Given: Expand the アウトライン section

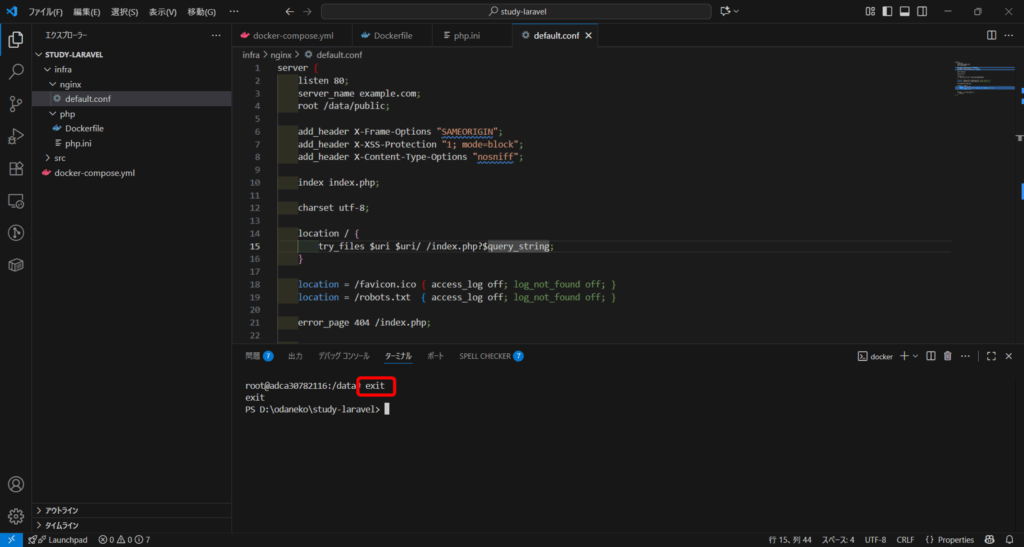Looking at the screenshot, I should tap(62, 510).
